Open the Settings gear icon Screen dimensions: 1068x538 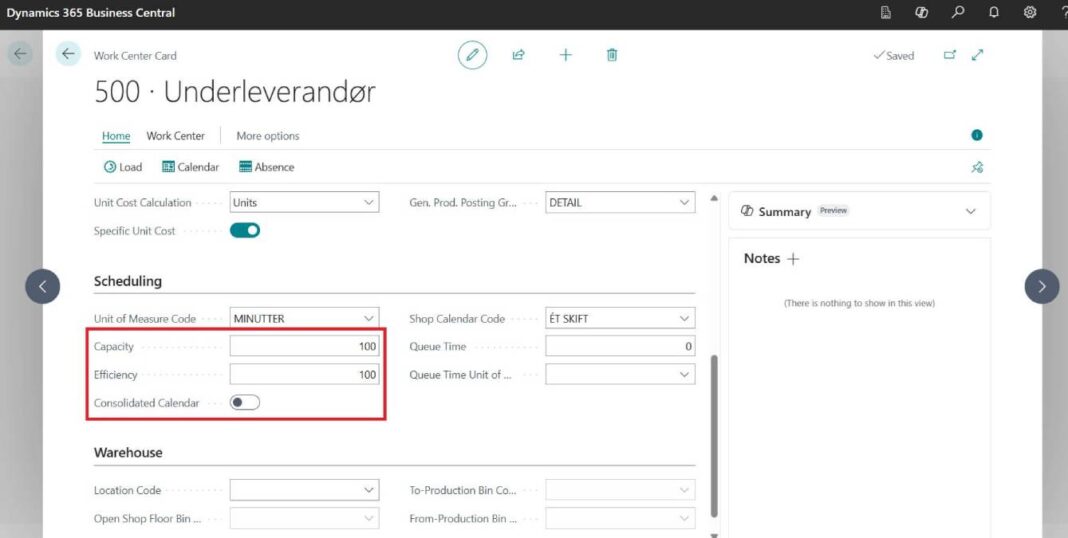(x=1030, y=12)
